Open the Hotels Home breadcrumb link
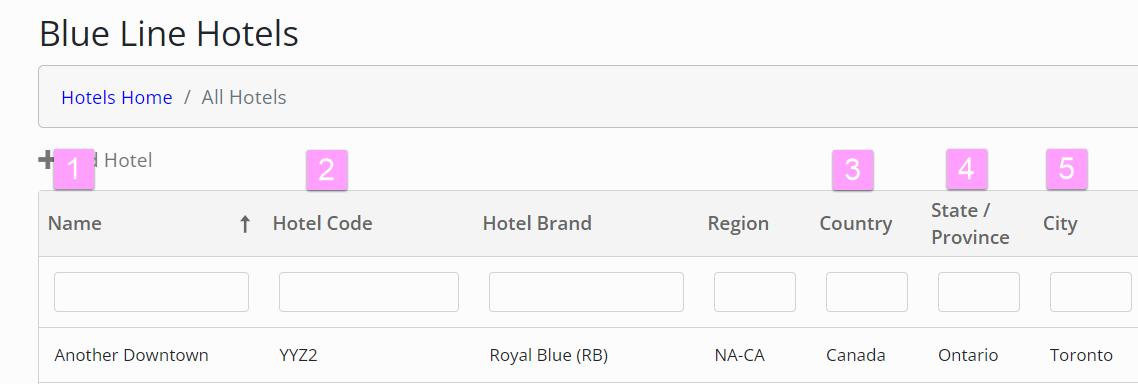Image resolution: width=1138 pixels, height=384 pixels. [x=117, y=97]
